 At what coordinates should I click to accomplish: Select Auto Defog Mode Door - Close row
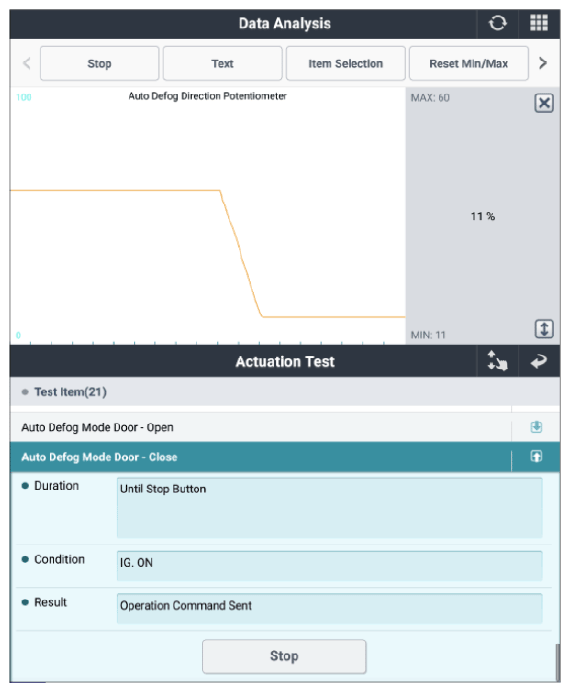[260, 457]
